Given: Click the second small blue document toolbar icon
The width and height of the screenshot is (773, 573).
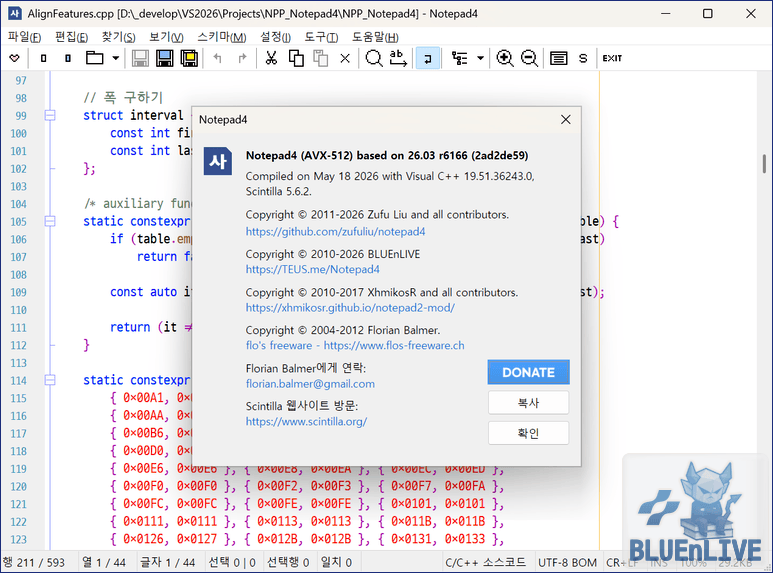Looking at the screenshot, I should tap(68, 58).
